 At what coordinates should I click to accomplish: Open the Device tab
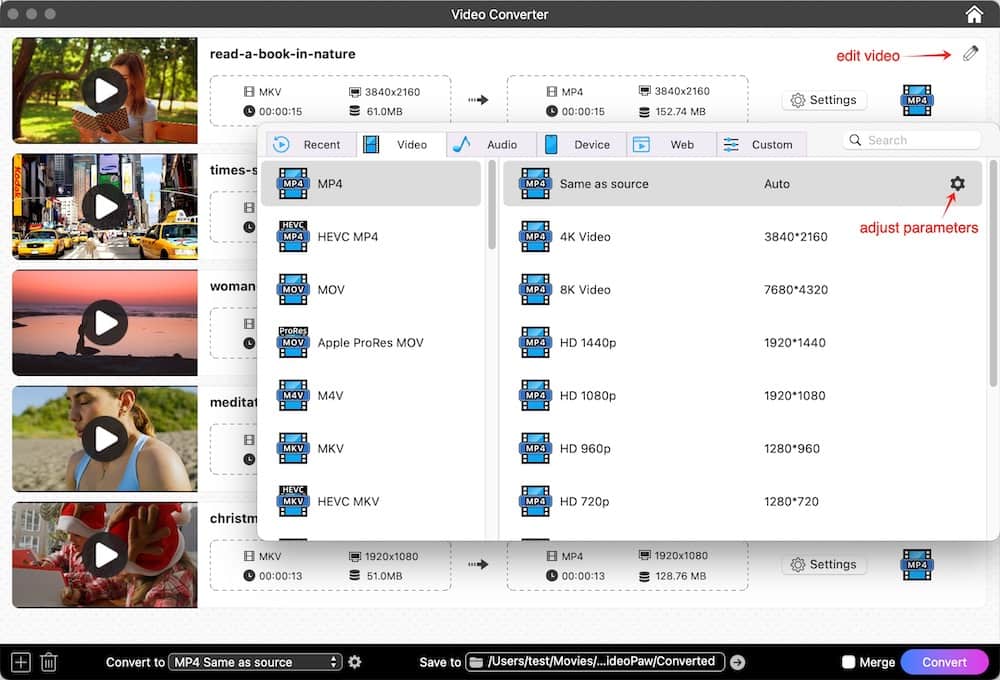click(x=580, y=144)
